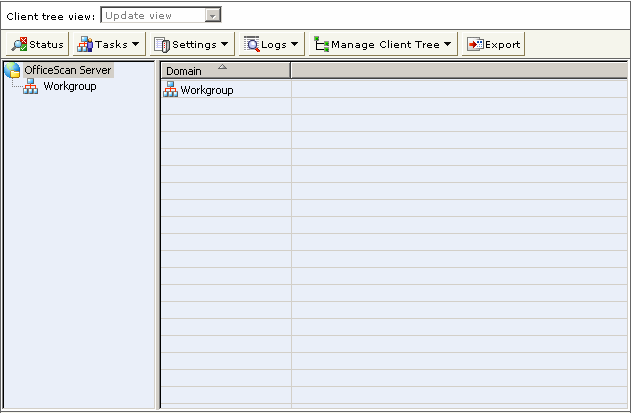The width and height of the screenshot is (631, 413).
Task: Click the blank column header beside Domain
Action: [458, 71]
